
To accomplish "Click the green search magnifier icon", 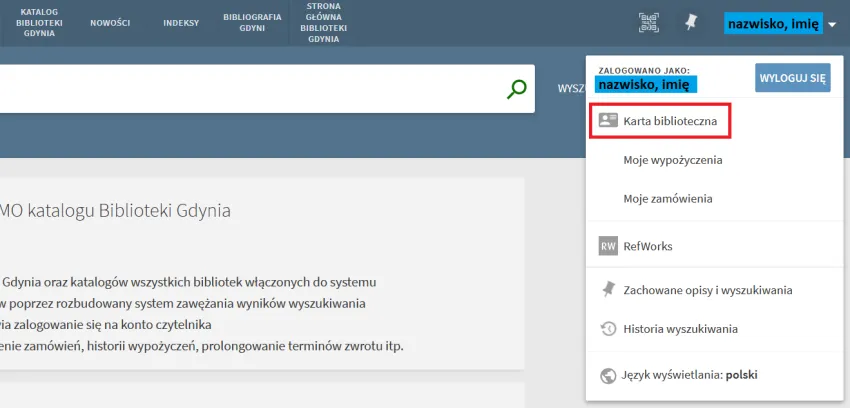I will 516,89.
